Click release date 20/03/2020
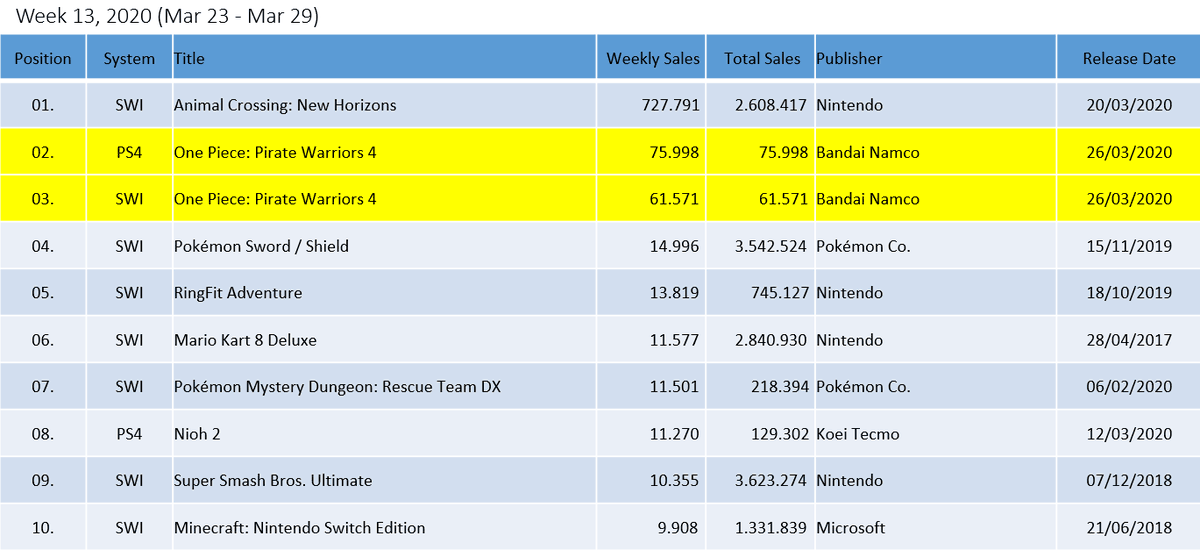Image resolution: width=1200 pixels, height=550 pixels. 1129,105
